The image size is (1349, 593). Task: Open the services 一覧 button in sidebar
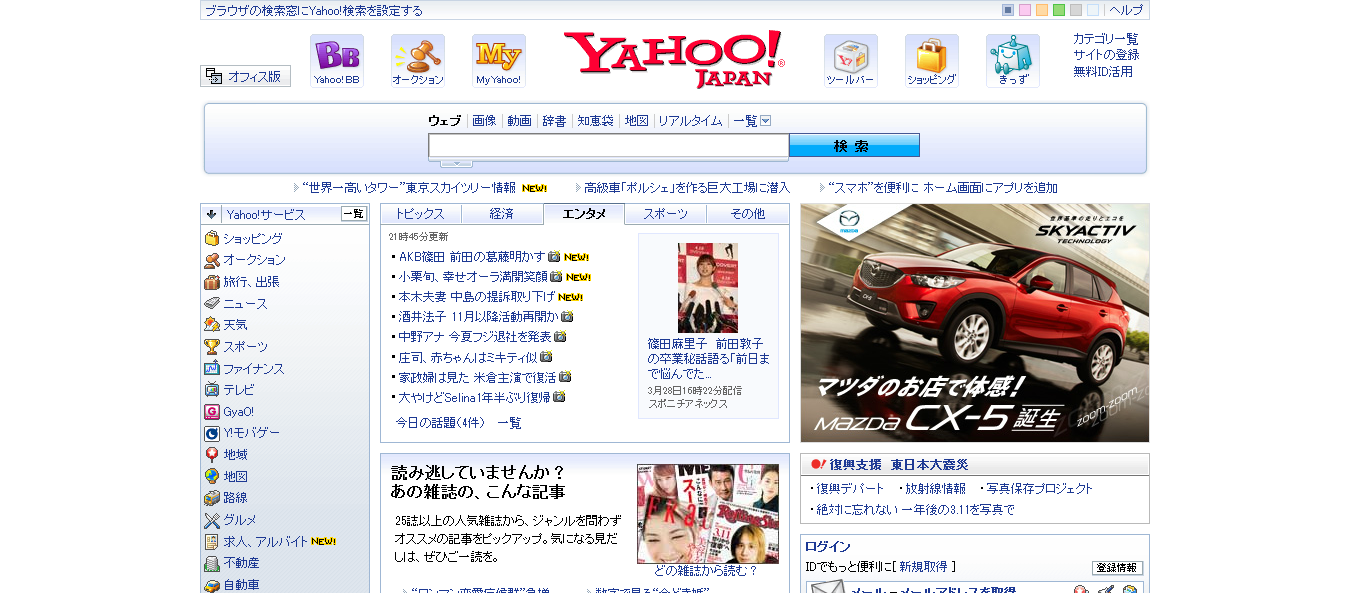(354, 214)
